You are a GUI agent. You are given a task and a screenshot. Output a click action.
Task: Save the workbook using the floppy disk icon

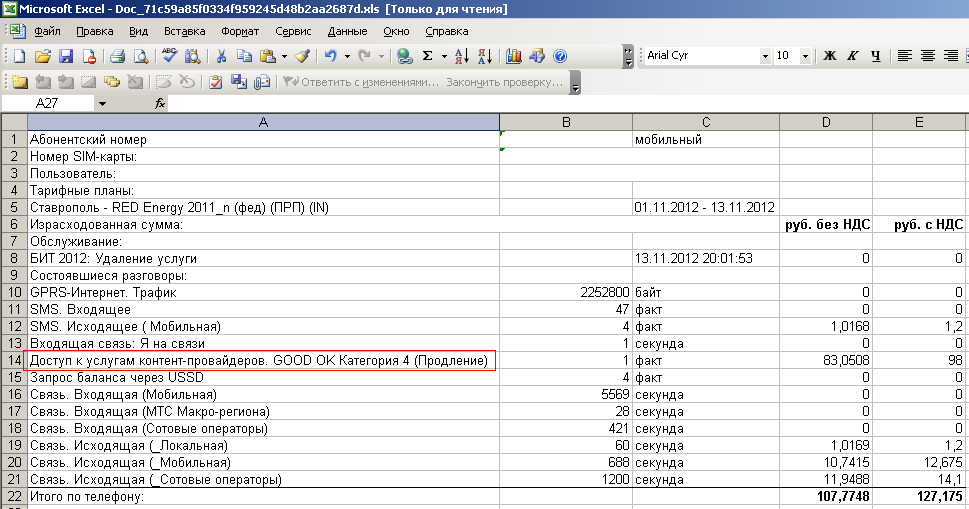tap(66, 56)
